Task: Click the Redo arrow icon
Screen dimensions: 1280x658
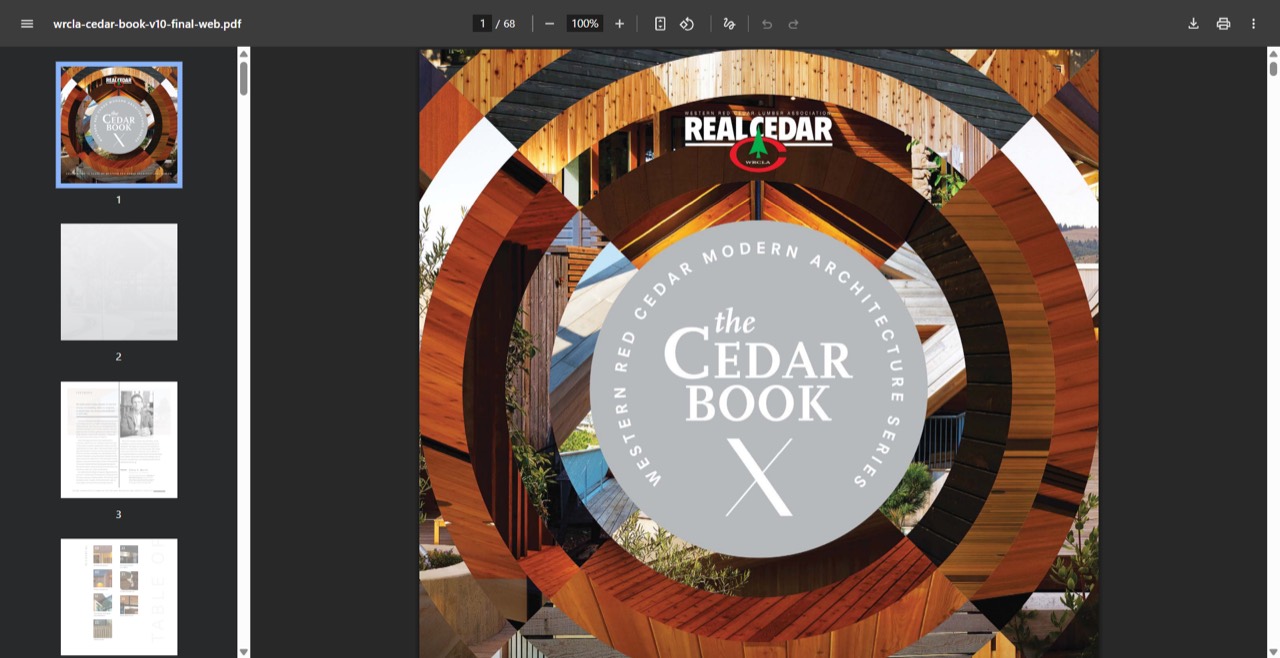Action: click(794, 24)
